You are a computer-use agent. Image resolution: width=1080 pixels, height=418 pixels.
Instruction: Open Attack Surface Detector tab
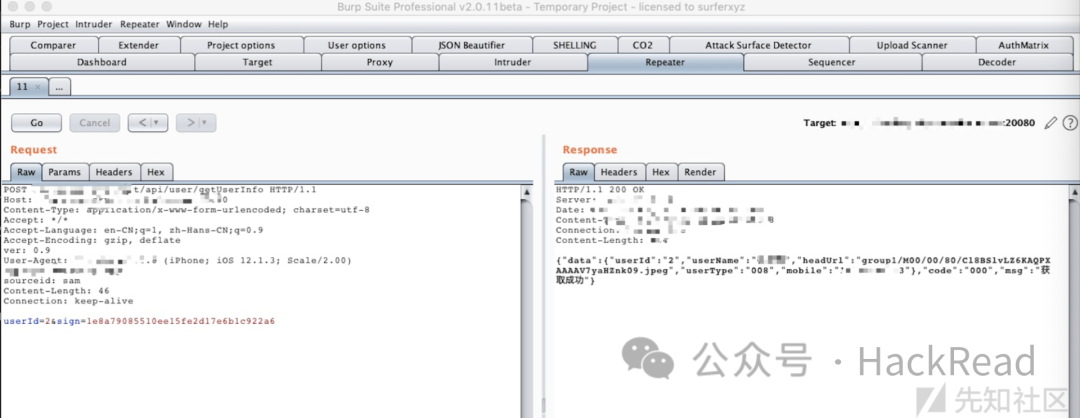(758, 45)
